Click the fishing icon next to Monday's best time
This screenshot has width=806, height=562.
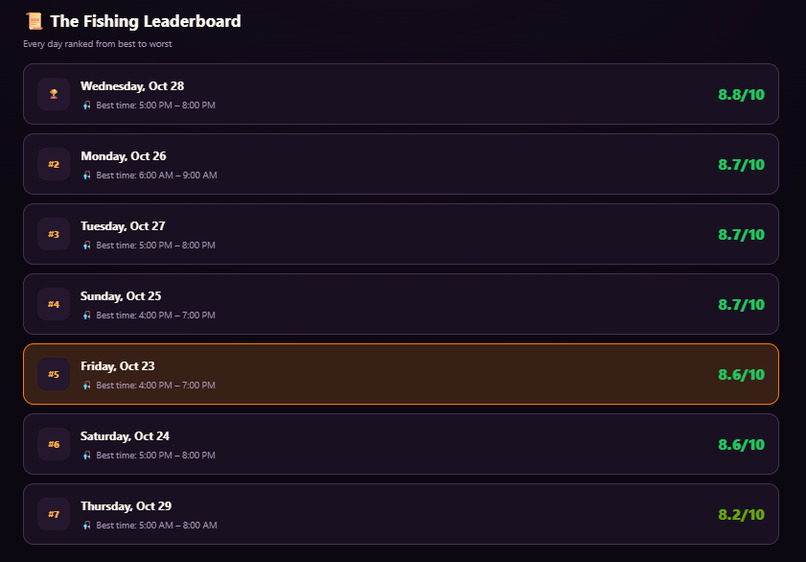(87, 175)
